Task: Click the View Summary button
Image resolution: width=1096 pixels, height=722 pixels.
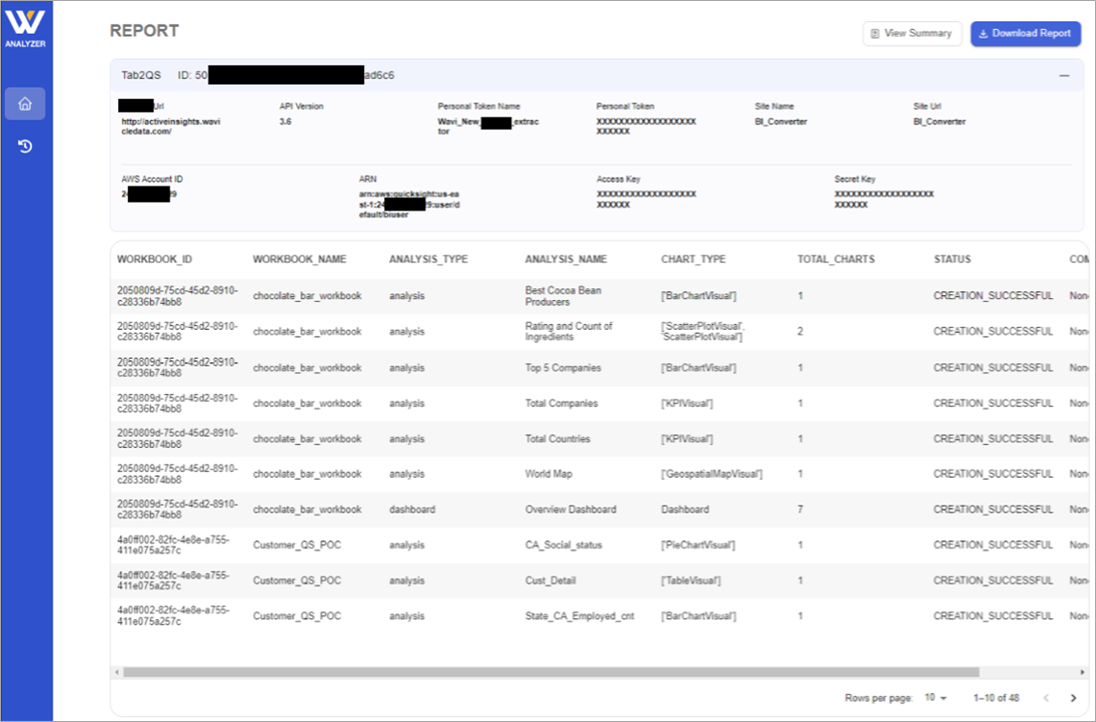Action: (x=912, y=34)
